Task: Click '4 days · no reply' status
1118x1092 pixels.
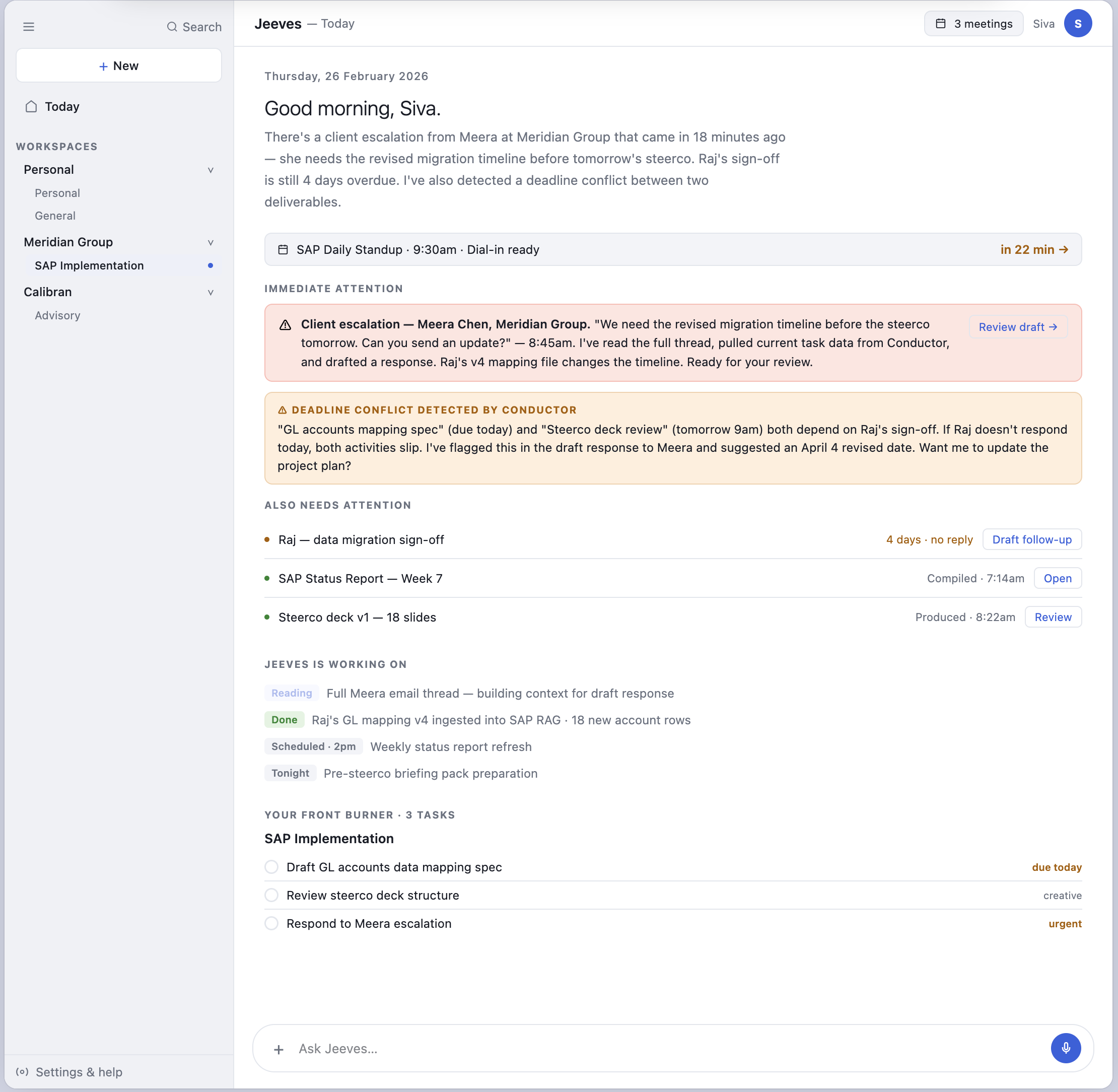Action: click(929, 539)
